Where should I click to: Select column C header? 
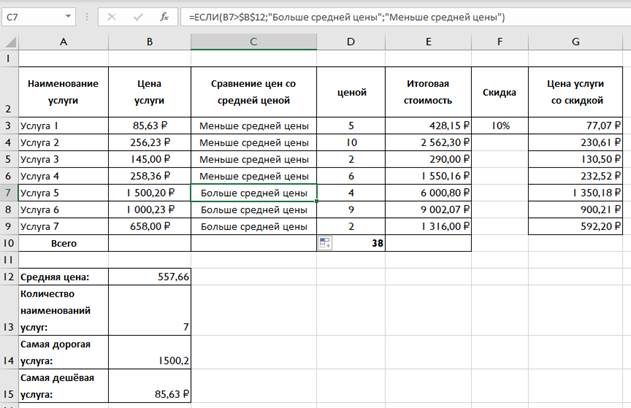tap(254, 40)
